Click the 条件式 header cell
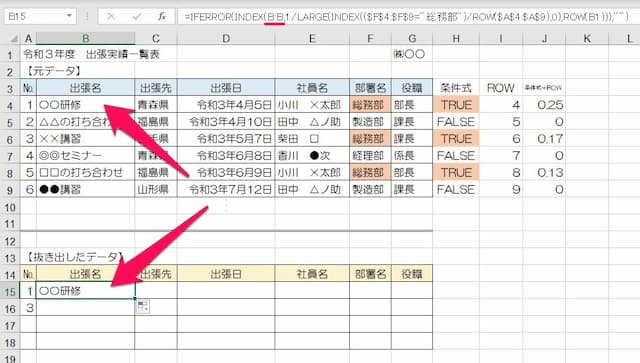This screenshot has height=363, width=640. 456,88
